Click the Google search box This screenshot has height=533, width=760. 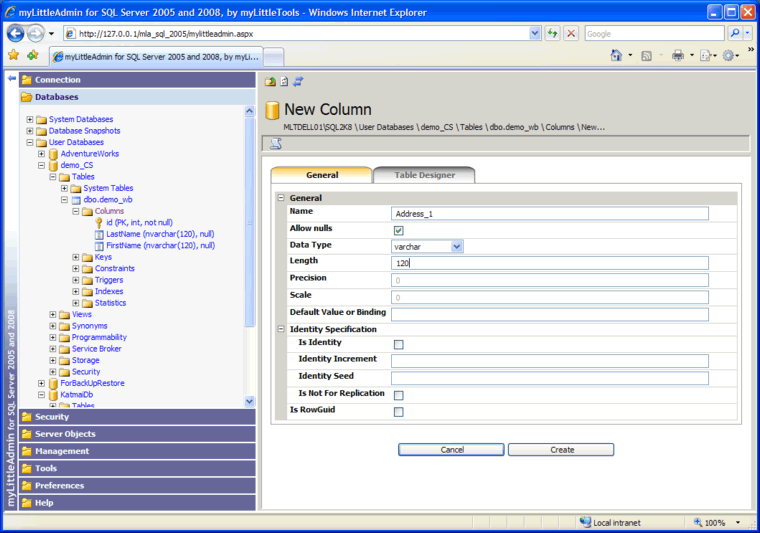pos(654,33)
